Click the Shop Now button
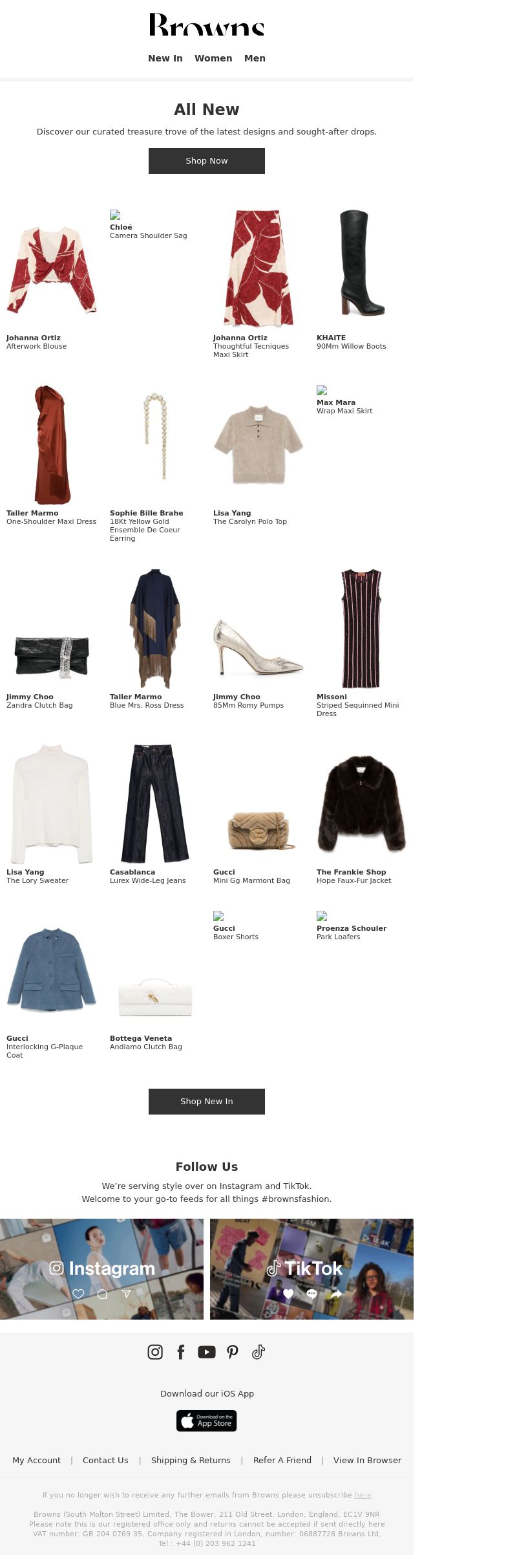517x1568 pixels. click(x=207, y=161)
